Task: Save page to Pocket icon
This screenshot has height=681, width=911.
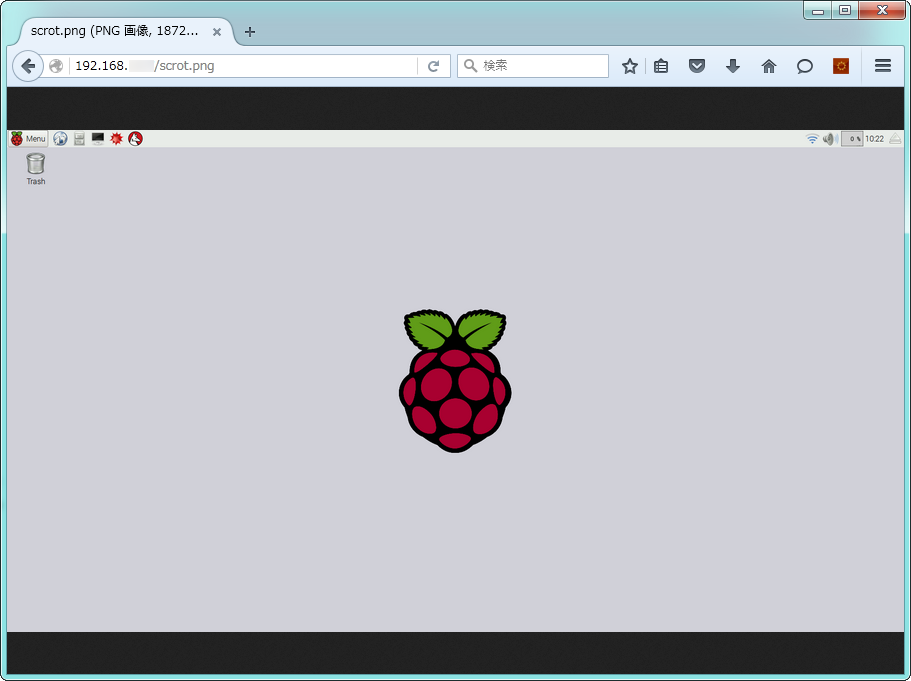Action: [697, 66]
